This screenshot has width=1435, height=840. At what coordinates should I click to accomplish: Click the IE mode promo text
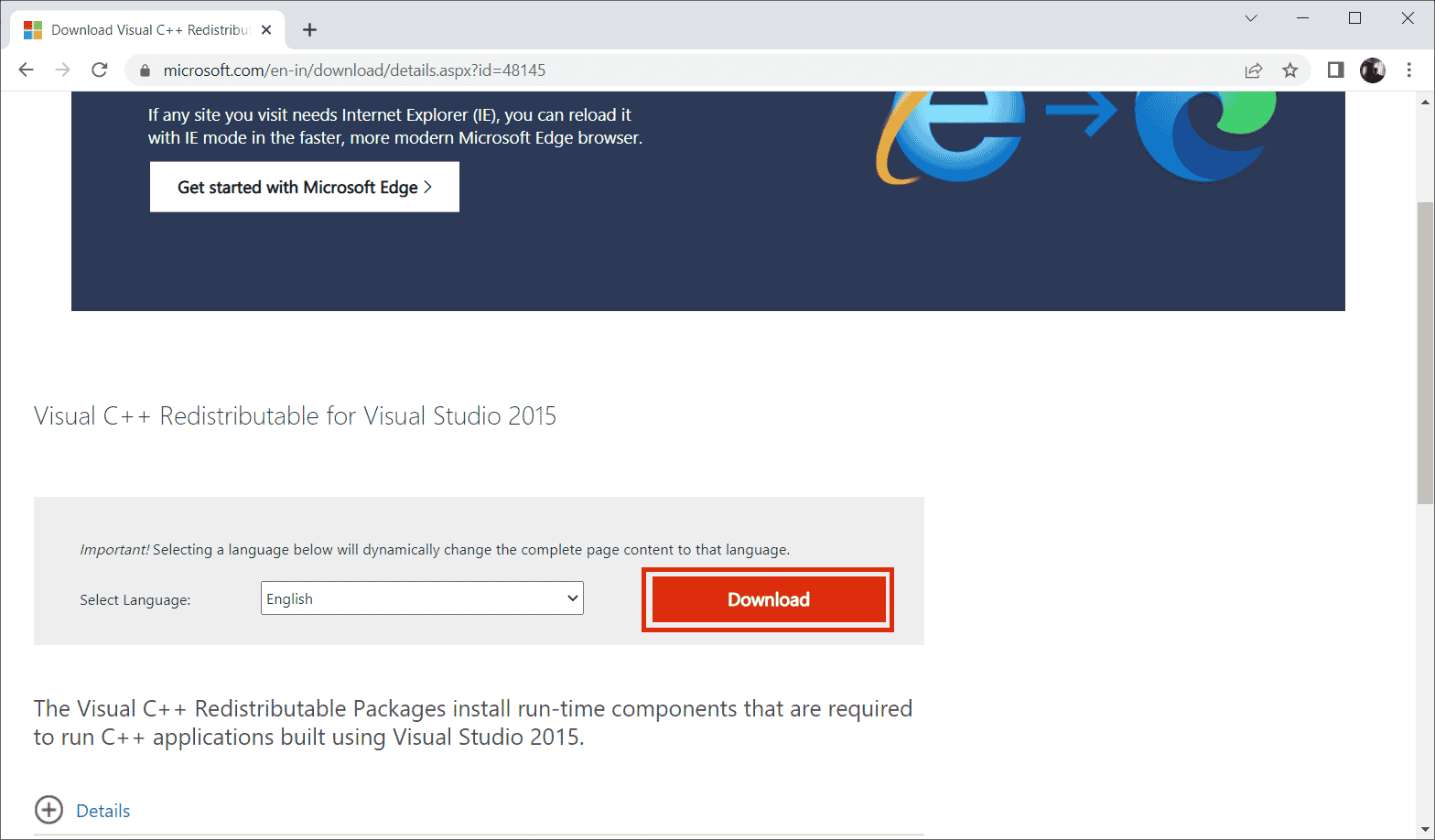pyautogui.click(x=395, y=126)
